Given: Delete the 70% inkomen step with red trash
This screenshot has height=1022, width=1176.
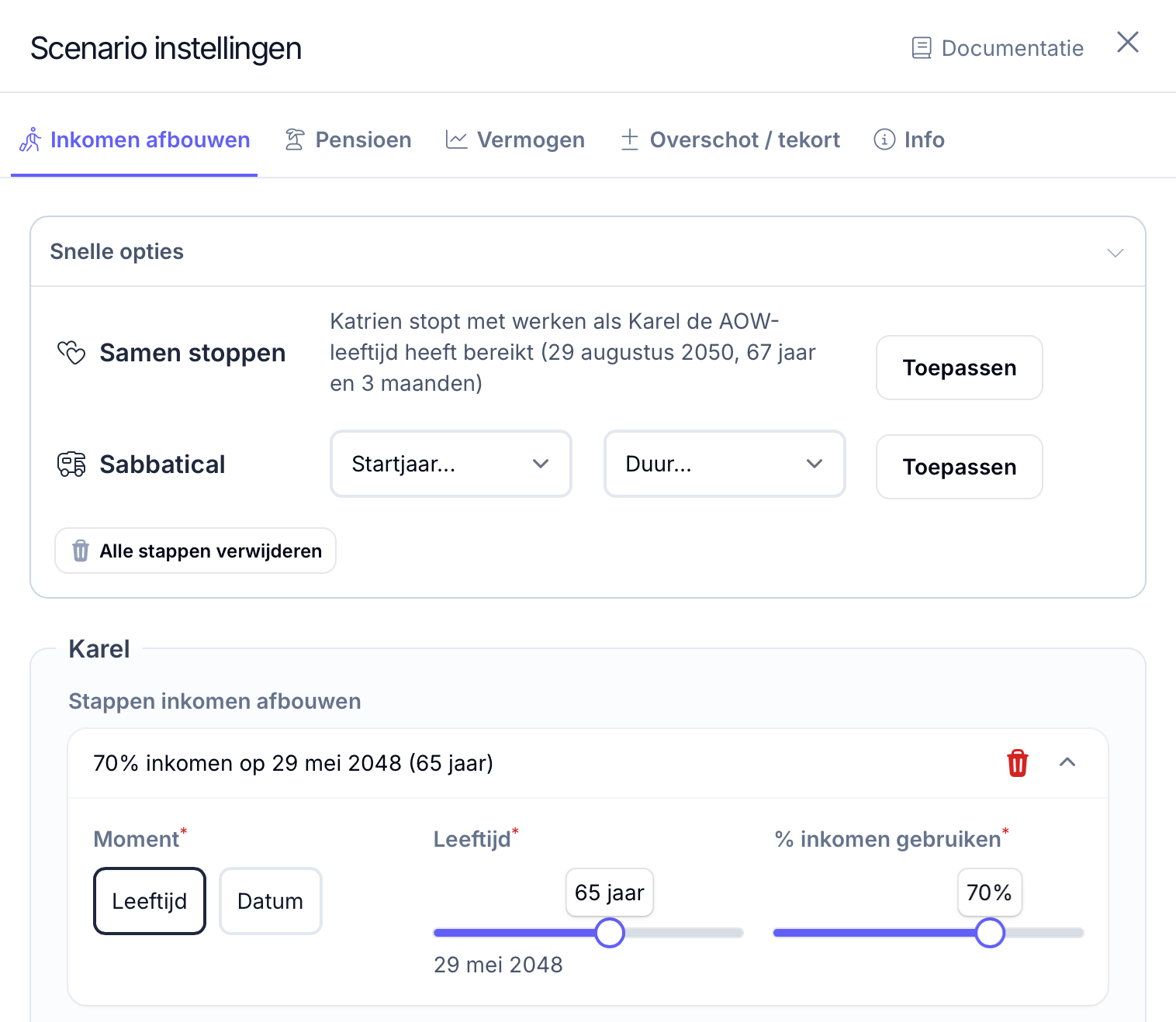Looking at the screenshot, I should coord(1017,763).
